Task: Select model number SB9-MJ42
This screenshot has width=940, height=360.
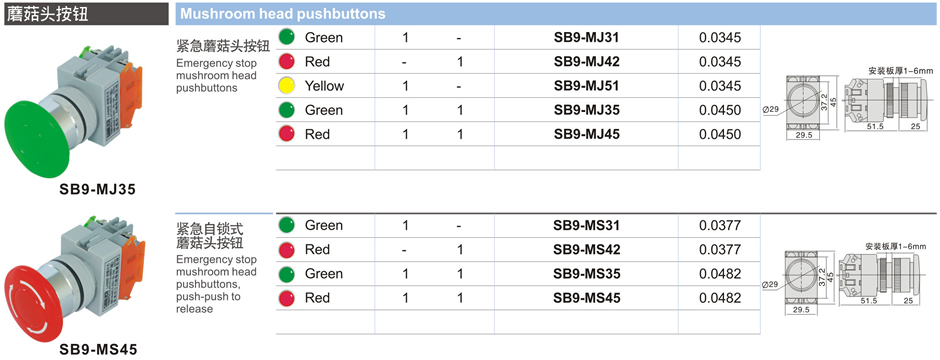Action: 586,62
